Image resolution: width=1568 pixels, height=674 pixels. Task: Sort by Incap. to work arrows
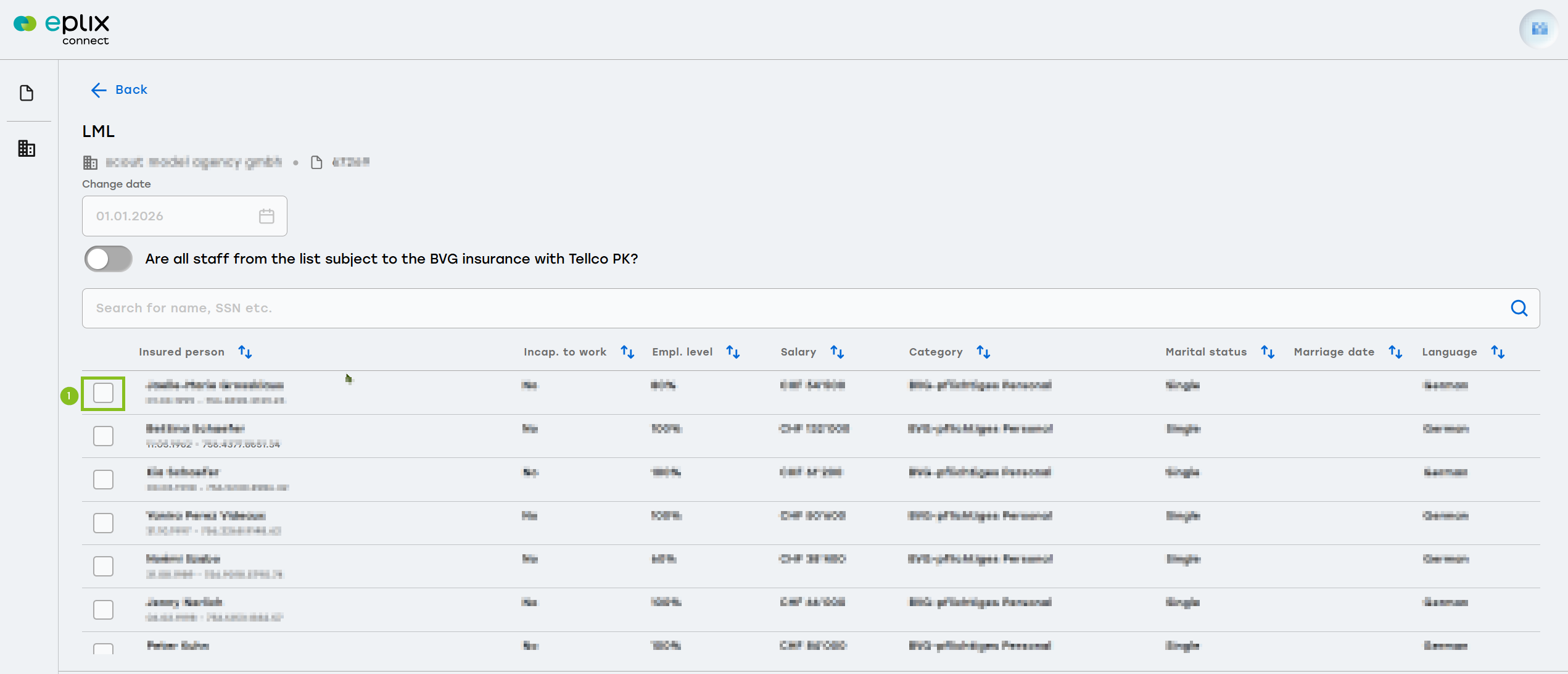(627, 352)
